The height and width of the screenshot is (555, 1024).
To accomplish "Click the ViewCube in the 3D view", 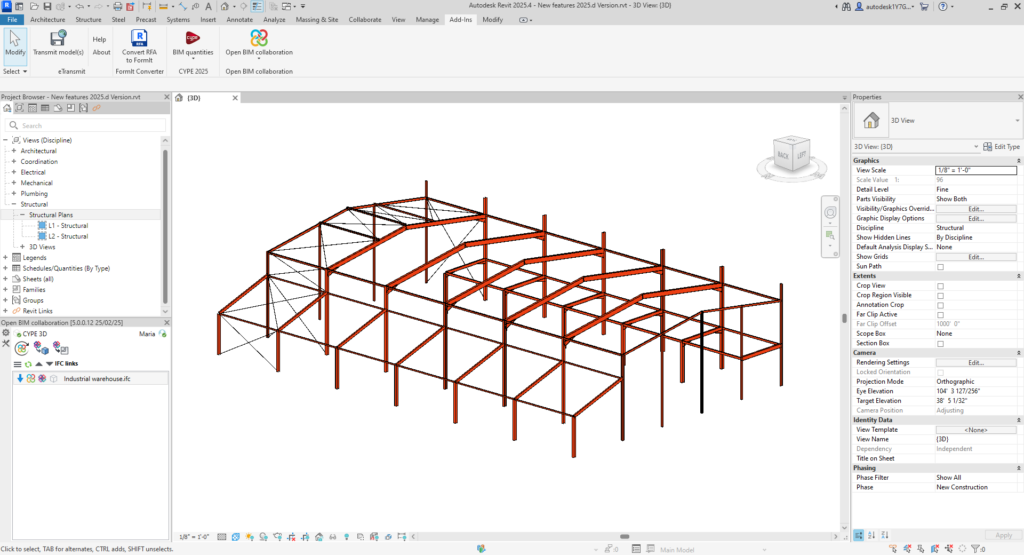I will 791,154.
